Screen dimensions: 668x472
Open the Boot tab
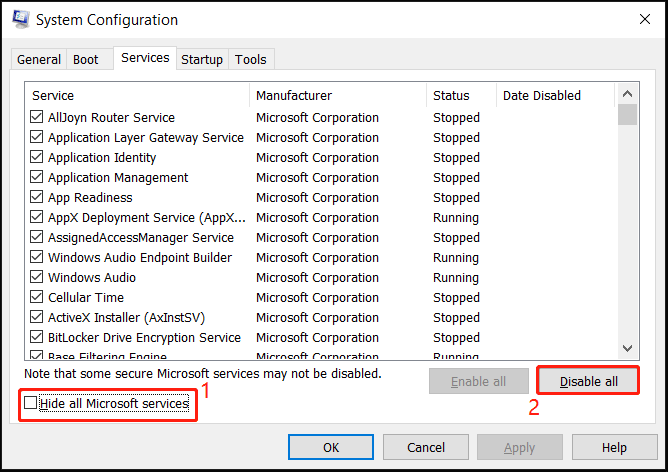pyautogui.click(x=86, y=60)
